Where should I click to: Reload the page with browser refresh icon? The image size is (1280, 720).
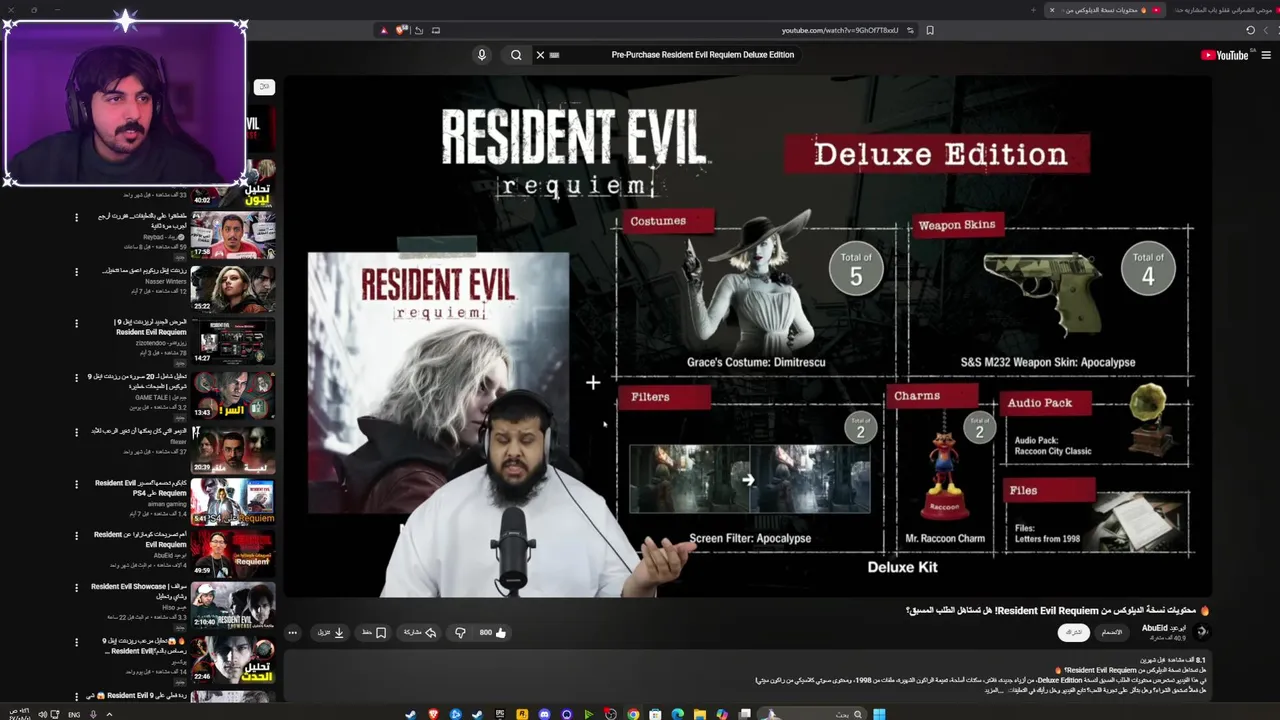(x=1250, y=30)
